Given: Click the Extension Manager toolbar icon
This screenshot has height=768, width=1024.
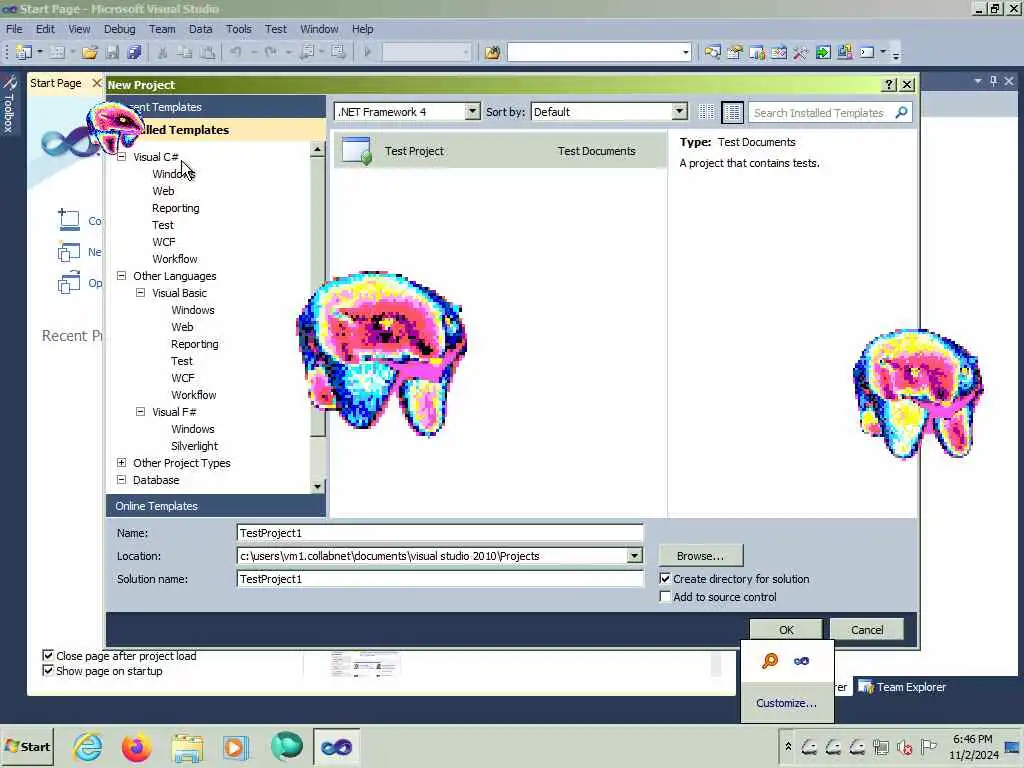Looking at the screenshot, I should (x=845, y=52).
